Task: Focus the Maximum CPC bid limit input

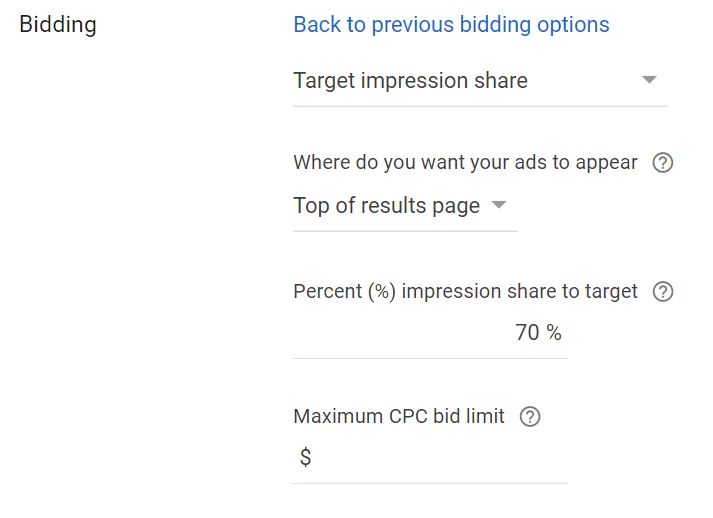Action: (440, 458)
